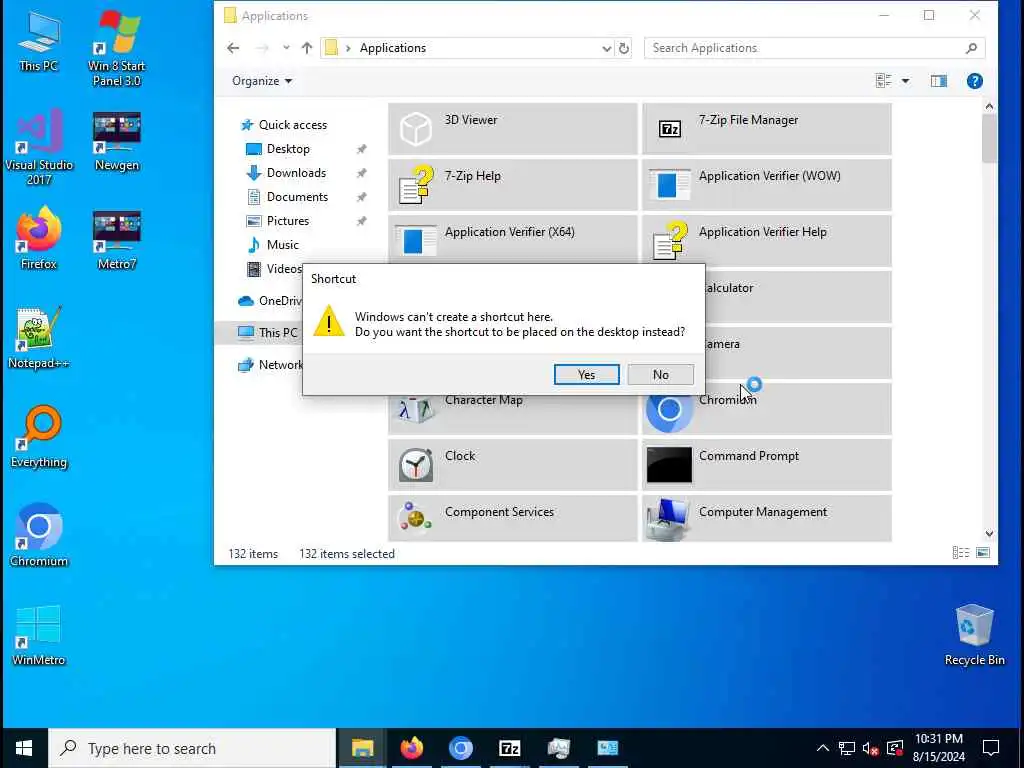Image resolution: width=1024 pixels, height=768 pixels.
Task: Show hidden system tray icons
Action: tap(823, 748)
